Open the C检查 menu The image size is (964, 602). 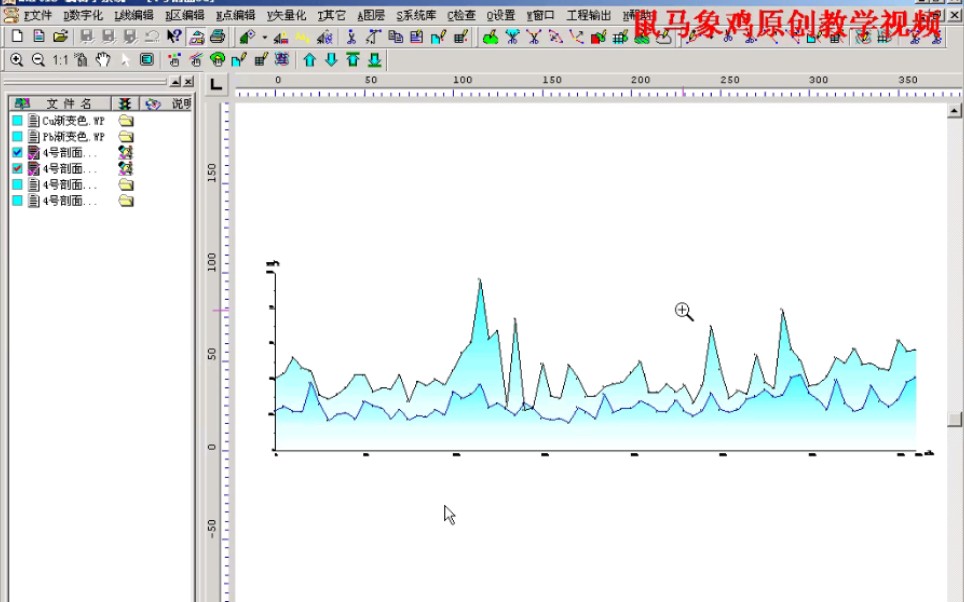(x=461, y=15)
